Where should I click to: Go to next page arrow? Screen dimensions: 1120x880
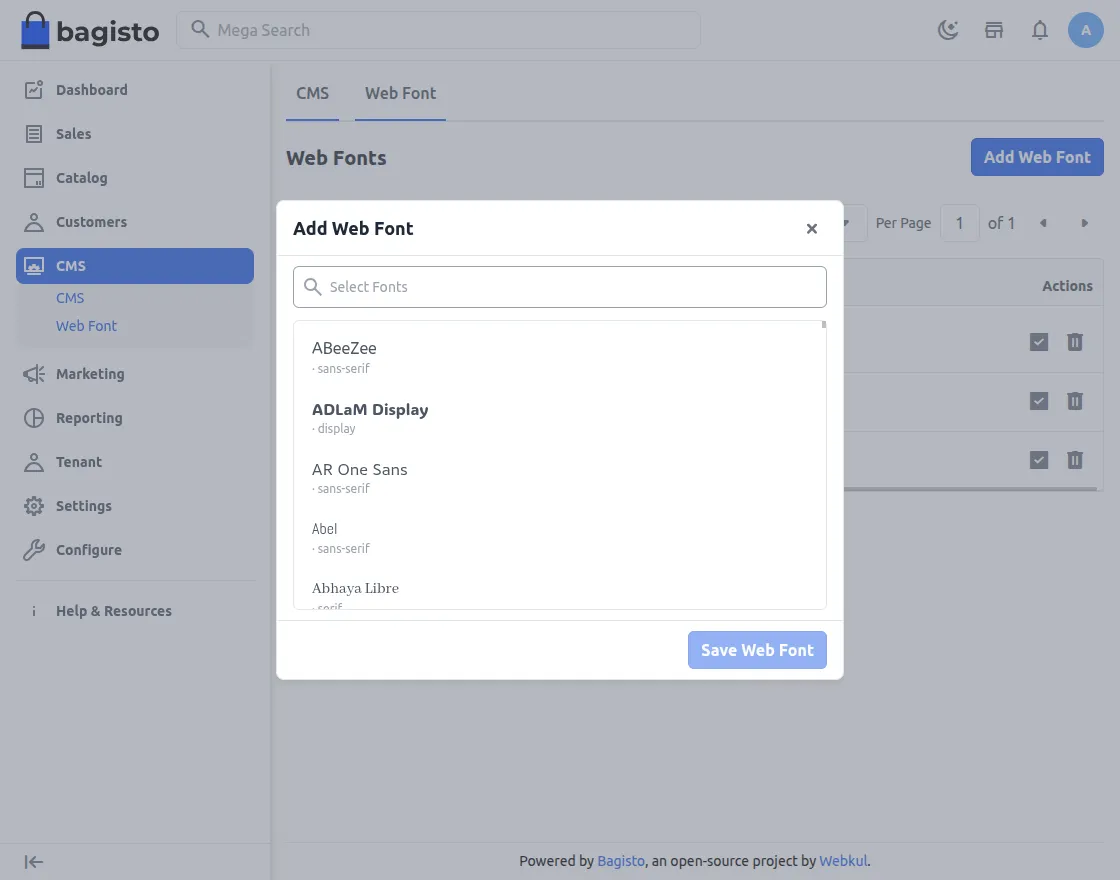(1084, 224)
